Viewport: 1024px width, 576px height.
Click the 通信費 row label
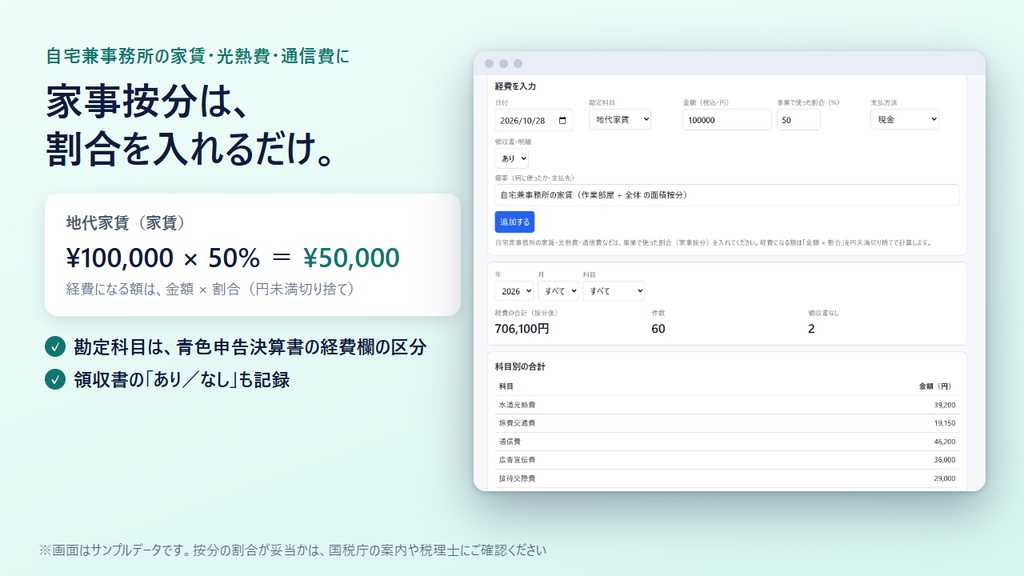(x=510, y=441)
